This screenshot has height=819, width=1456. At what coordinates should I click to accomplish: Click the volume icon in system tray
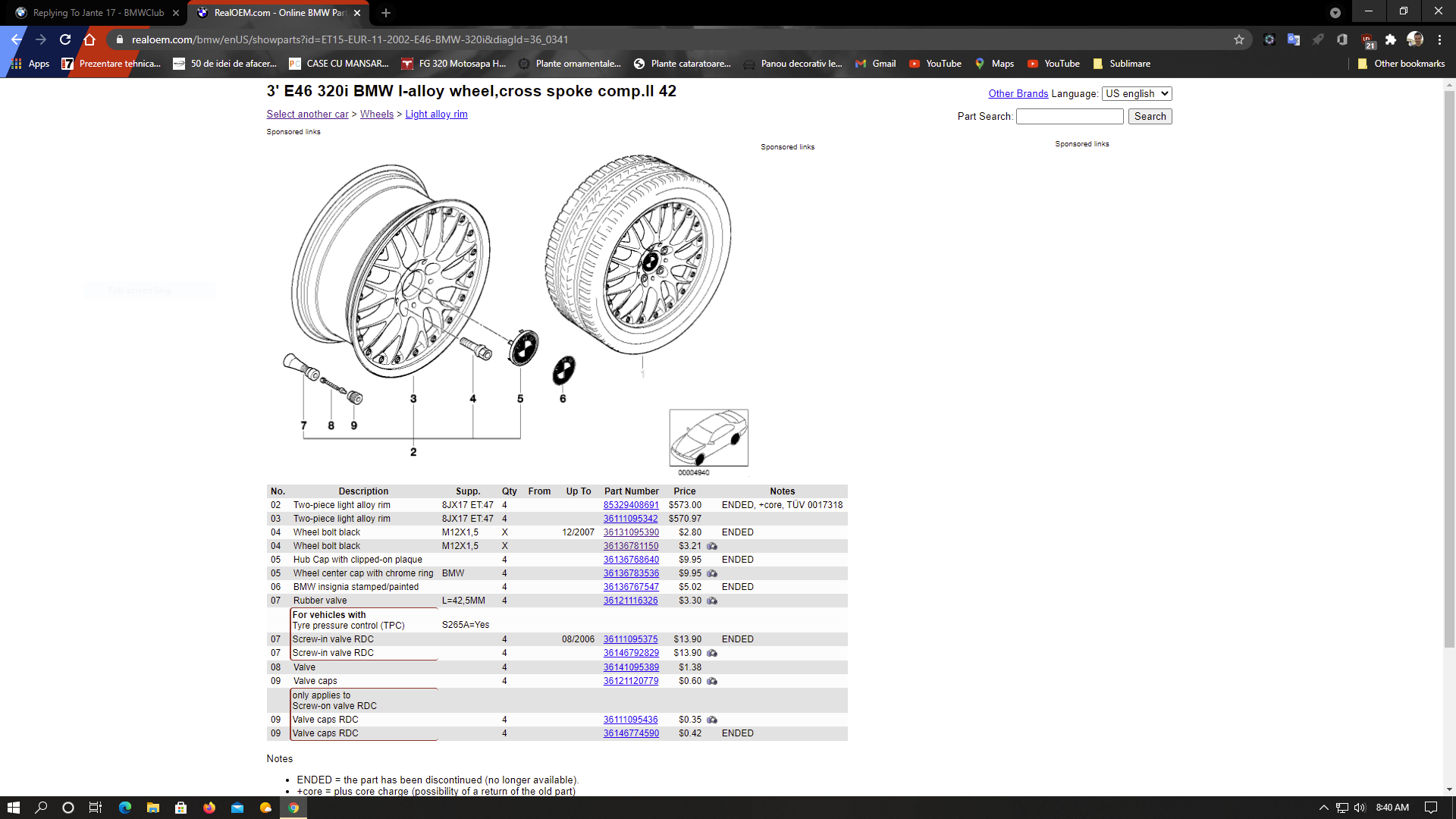1360,808
